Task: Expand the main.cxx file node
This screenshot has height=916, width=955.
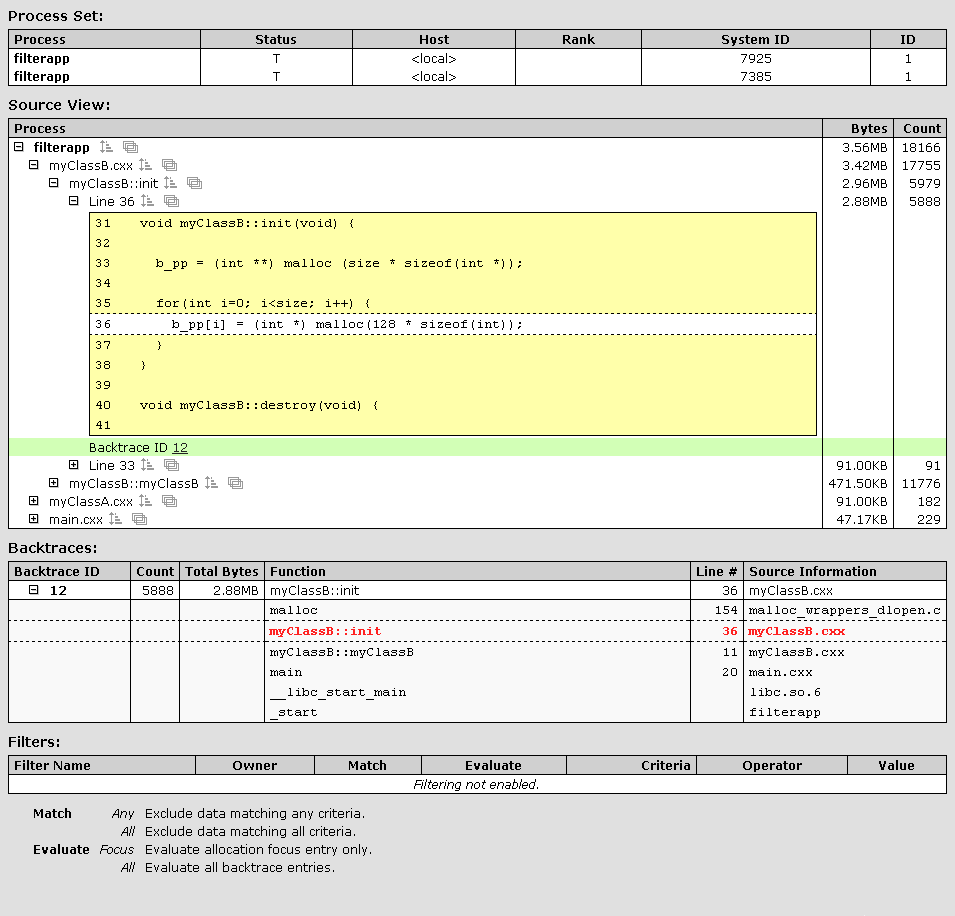Action: pos(34,519)
